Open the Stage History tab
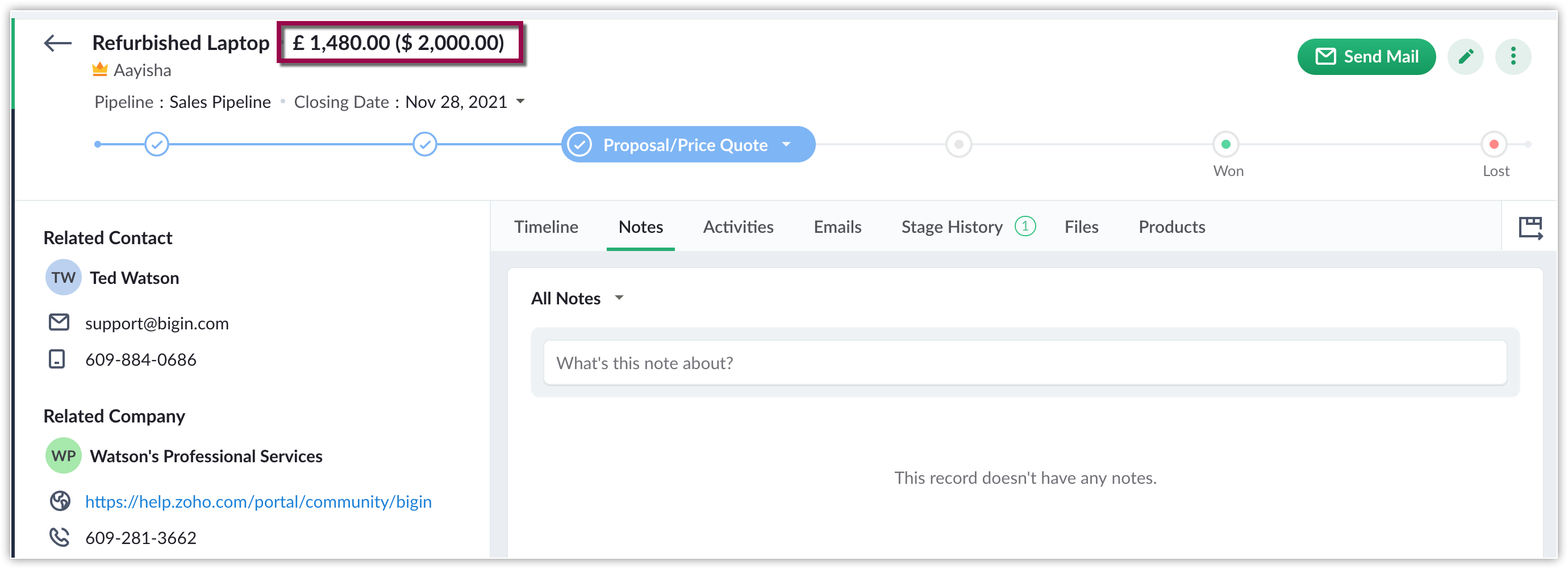The width and height of the screenshot is (1568, 569). click(952, 227)
